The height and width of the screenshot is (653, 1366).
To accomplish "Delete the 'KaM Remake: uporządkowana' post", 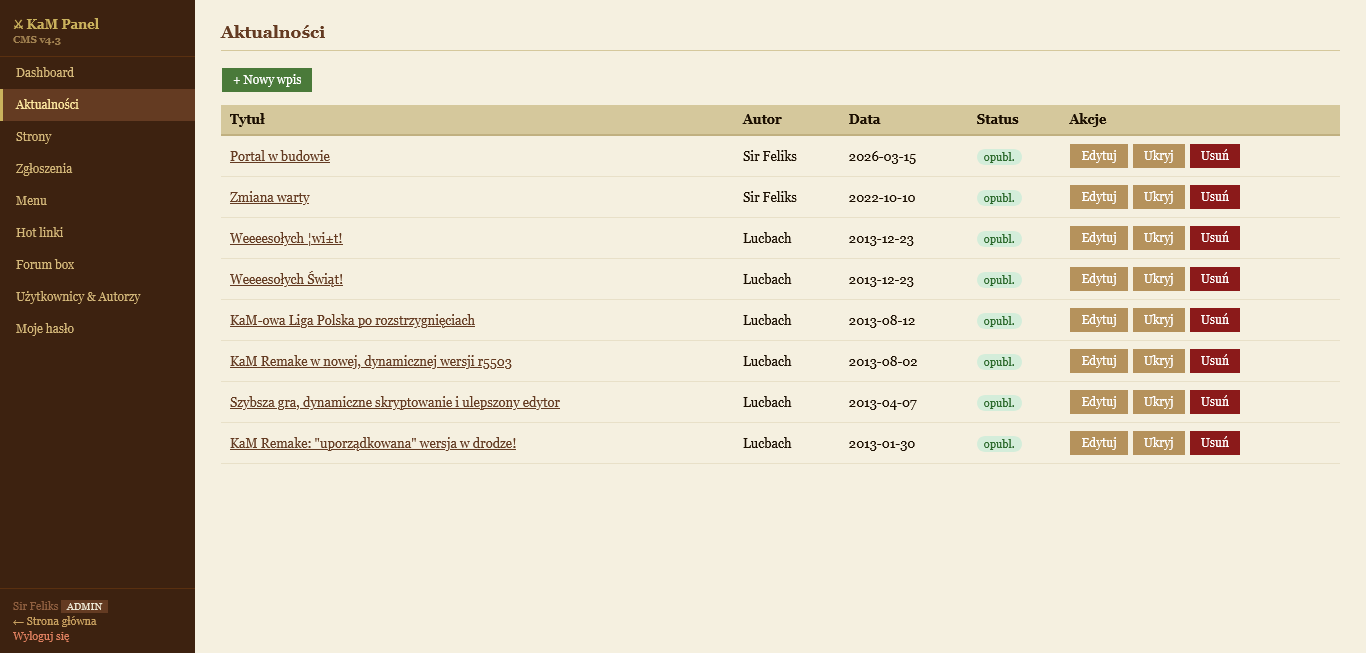I will tap(1214, 443).
